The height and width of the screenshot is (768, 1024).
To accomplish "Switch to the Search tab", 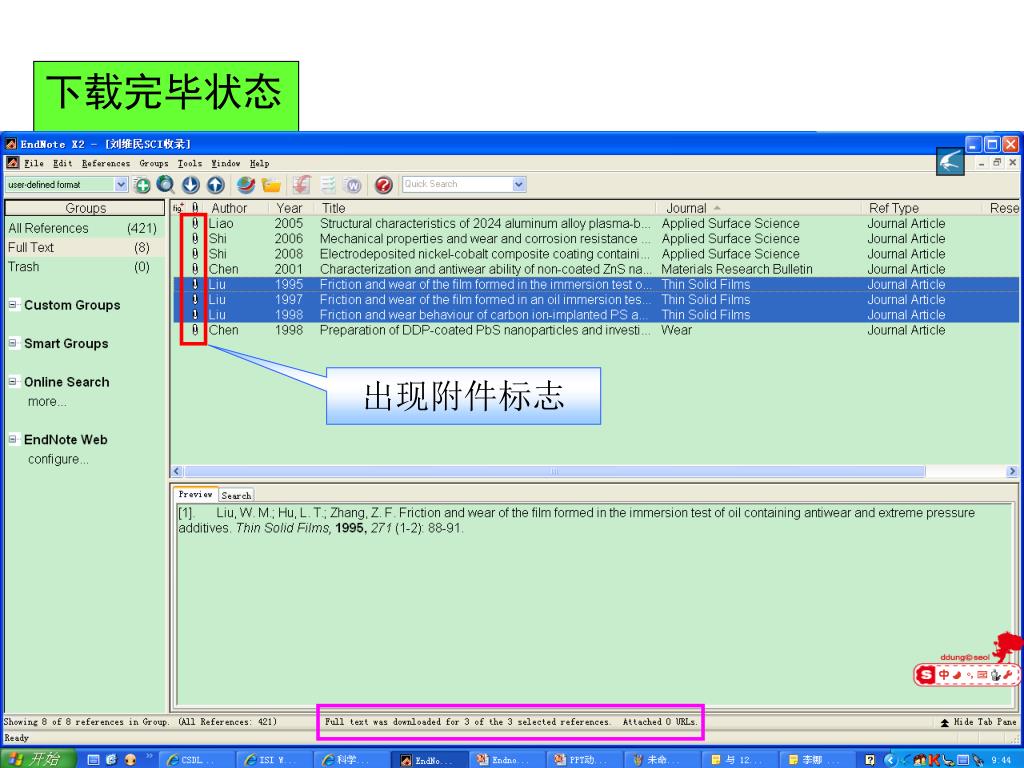I will point(236,496).
